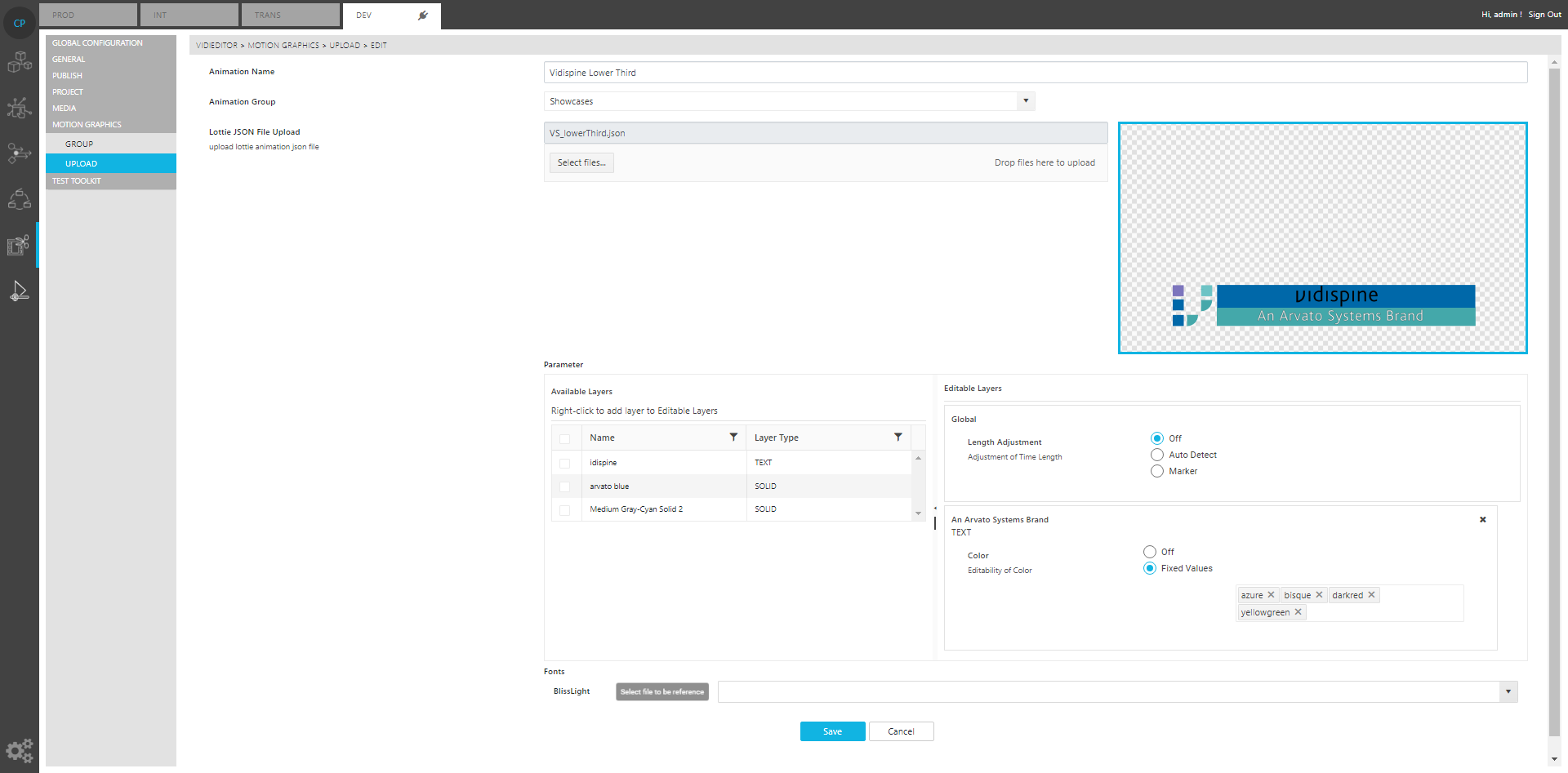Remove the An Arvato Systems Brand editable layer
The height and width of the screenshot is (773, 1568).
click(1482, 520)
